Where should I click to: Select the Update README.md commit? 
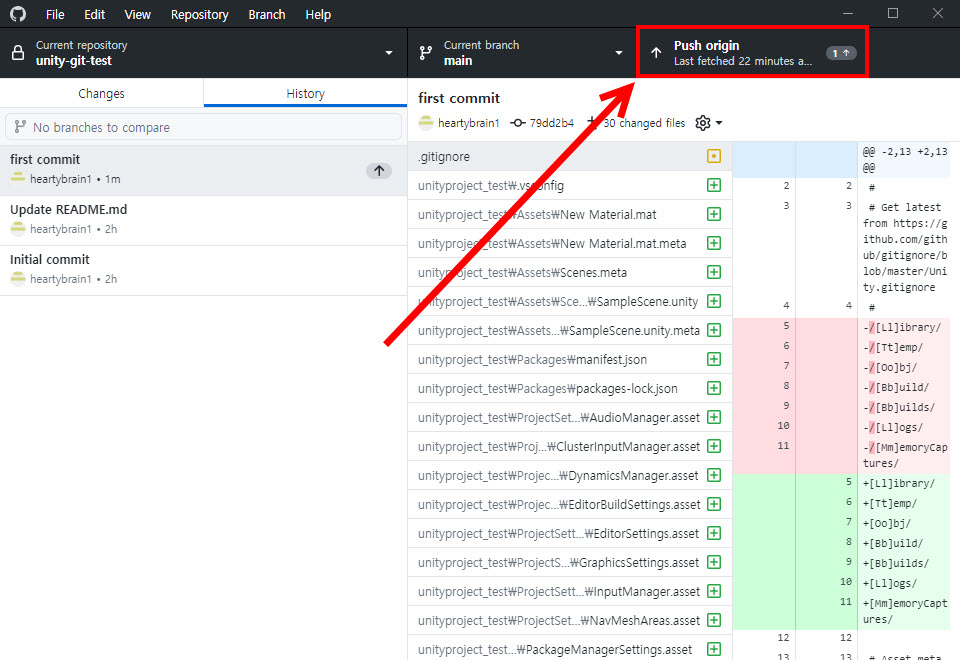tap(203, 220)
